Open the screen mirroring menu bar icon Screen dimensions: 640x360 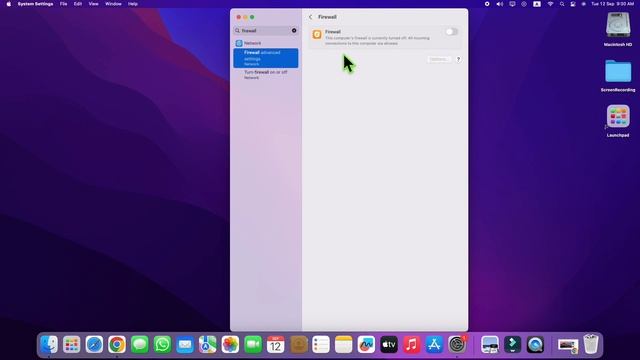512,4
